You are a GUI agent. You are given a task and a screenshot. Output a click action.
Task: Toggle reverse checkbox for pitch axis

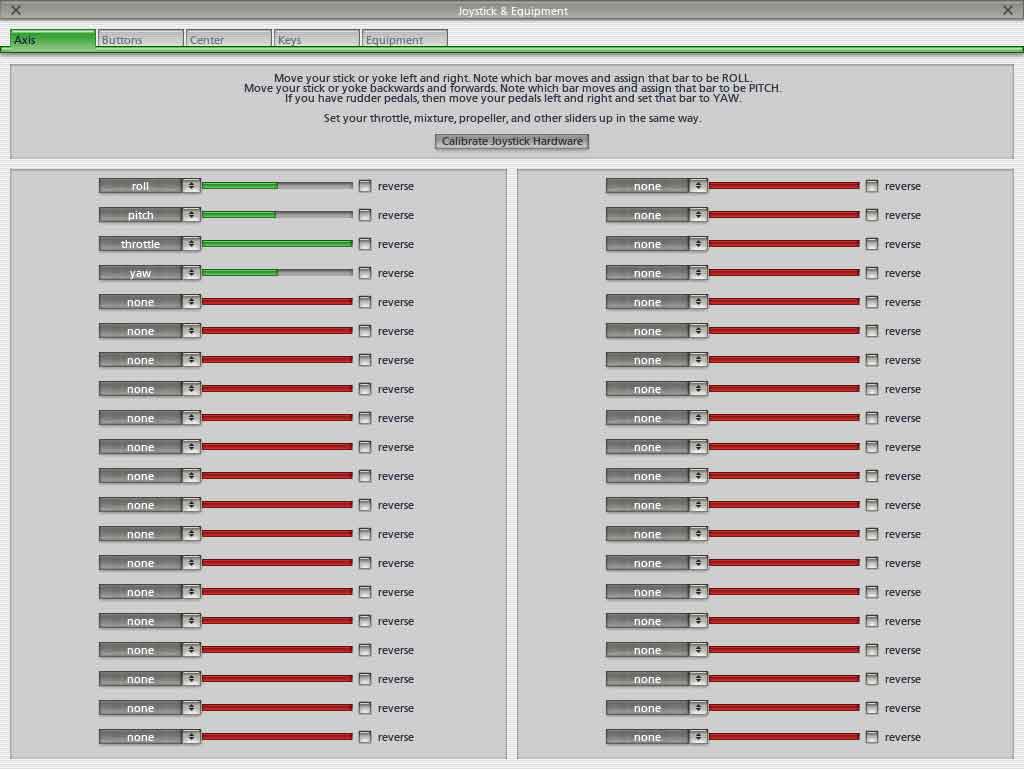pos(365,215)
